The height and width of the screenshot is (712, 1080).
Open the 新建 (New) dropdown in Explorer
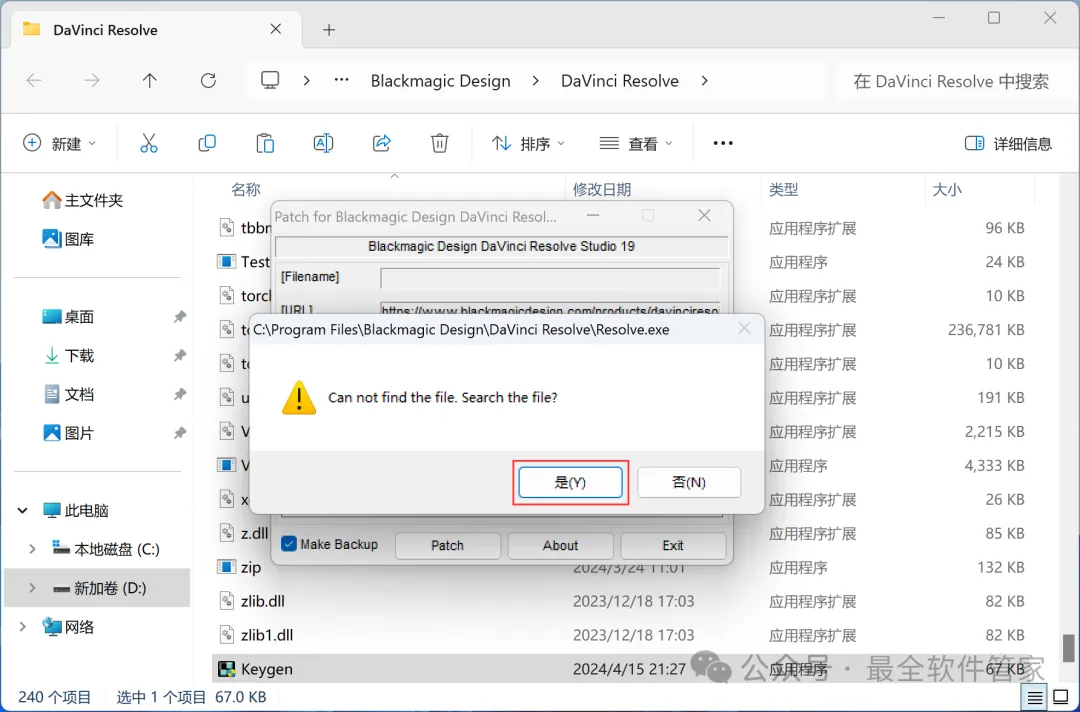pyautogui.click(x=59, y=143)
